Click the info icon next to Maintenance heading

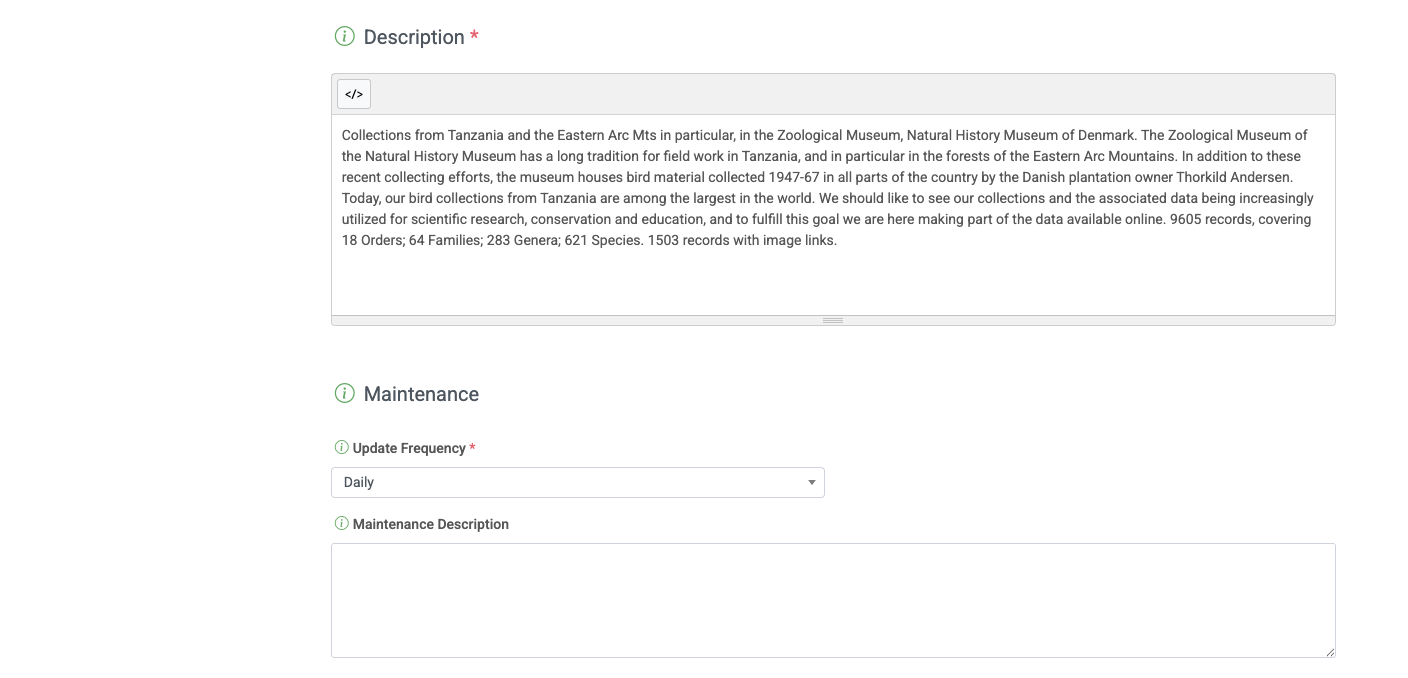344,393
